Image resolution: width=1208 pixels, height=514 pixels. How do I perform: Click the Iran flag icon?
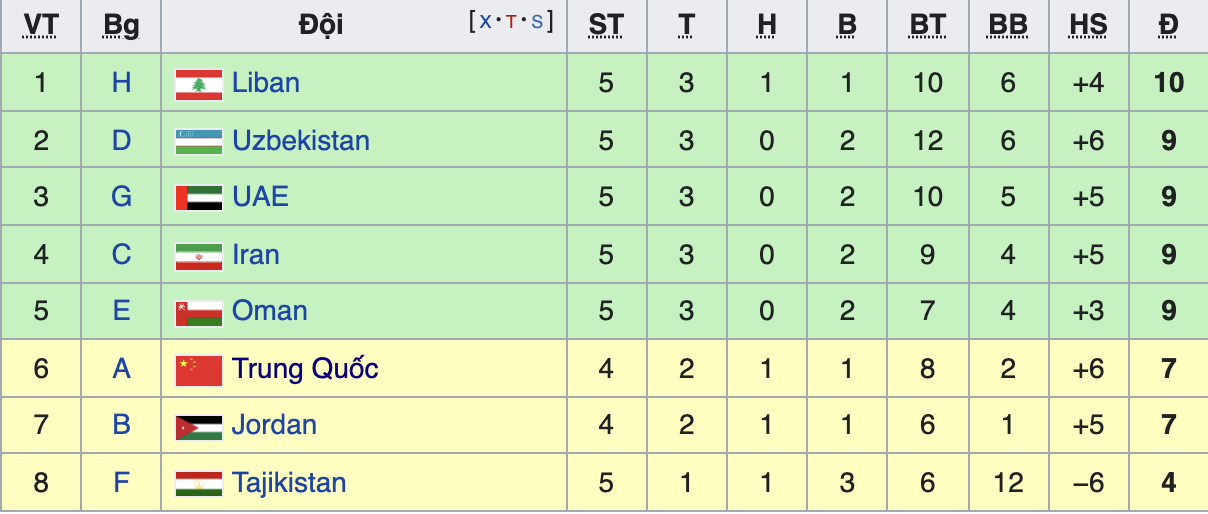coord(198,256)
